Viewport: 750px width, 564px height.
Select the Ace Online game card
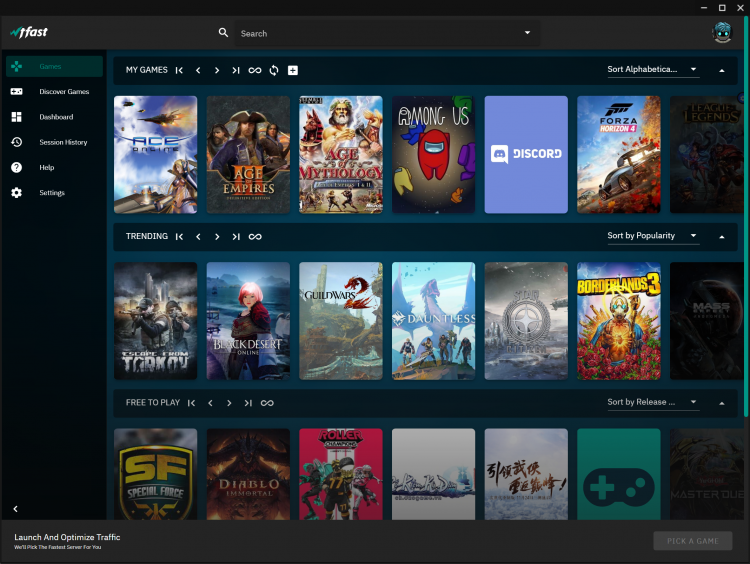[x=155, y=155]
